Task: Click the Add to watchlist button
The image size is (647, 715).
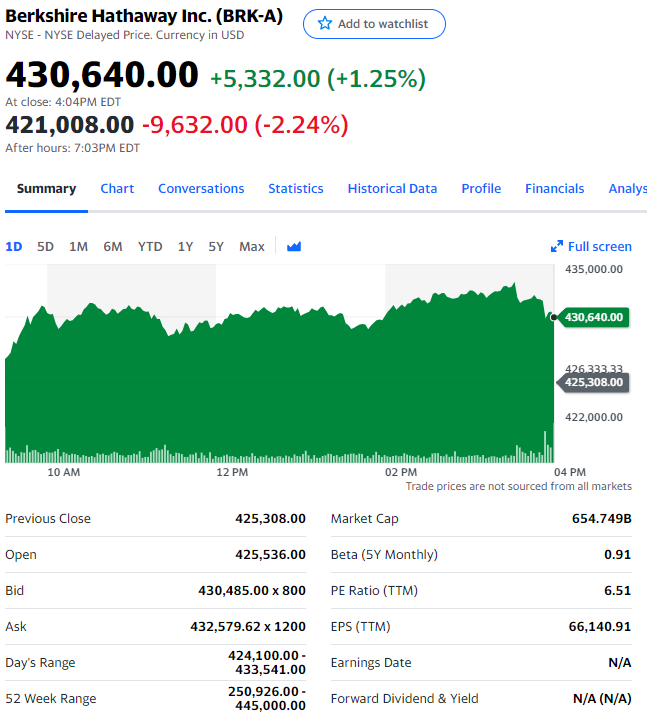Action: tap(374, 24)
